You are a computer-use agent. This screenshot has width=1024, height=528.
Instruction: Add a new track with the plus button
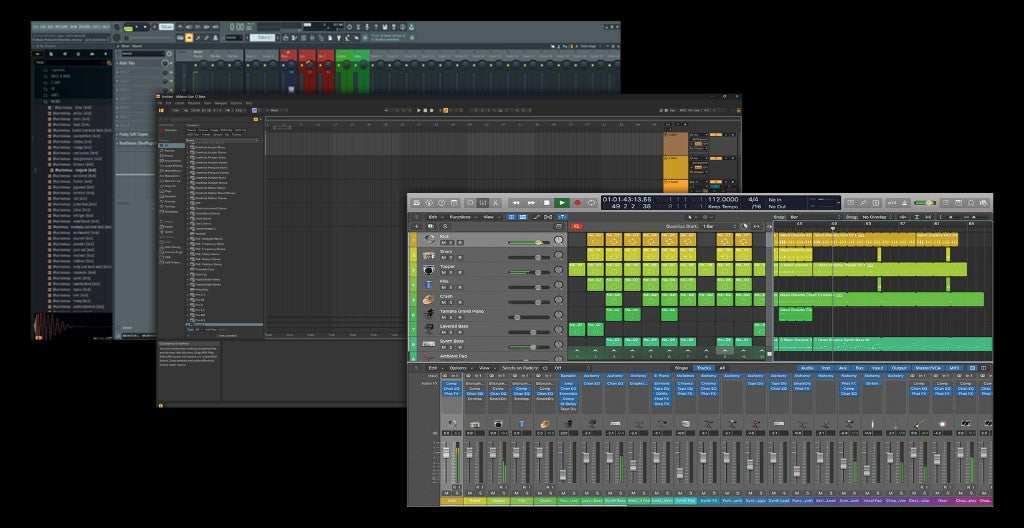(417, 227)
